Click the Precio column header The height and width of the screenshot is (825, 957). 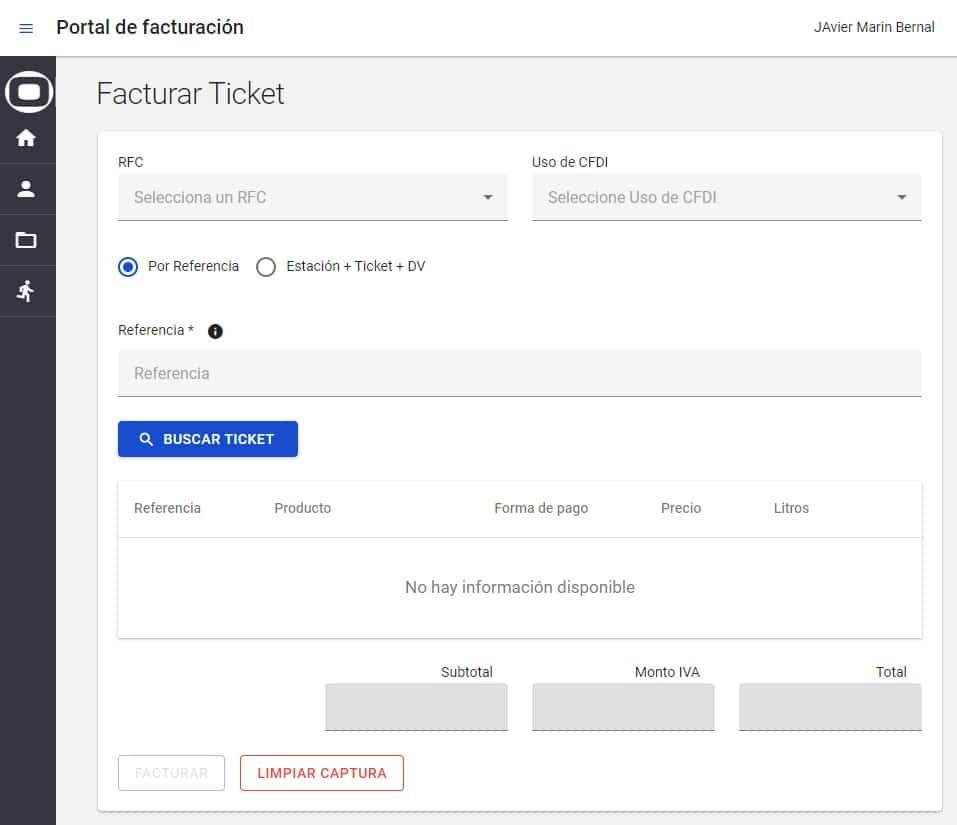[681, 508]
